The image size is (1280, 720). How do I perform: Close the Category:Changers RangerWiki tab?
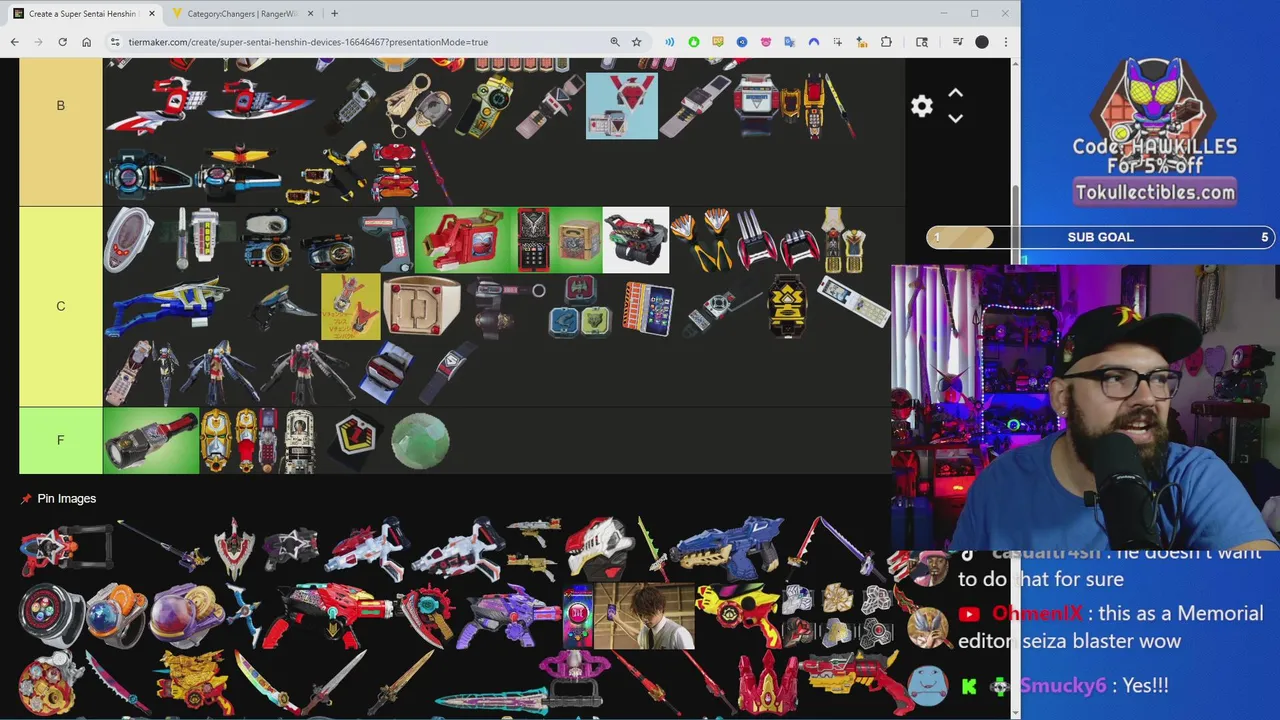311,14
